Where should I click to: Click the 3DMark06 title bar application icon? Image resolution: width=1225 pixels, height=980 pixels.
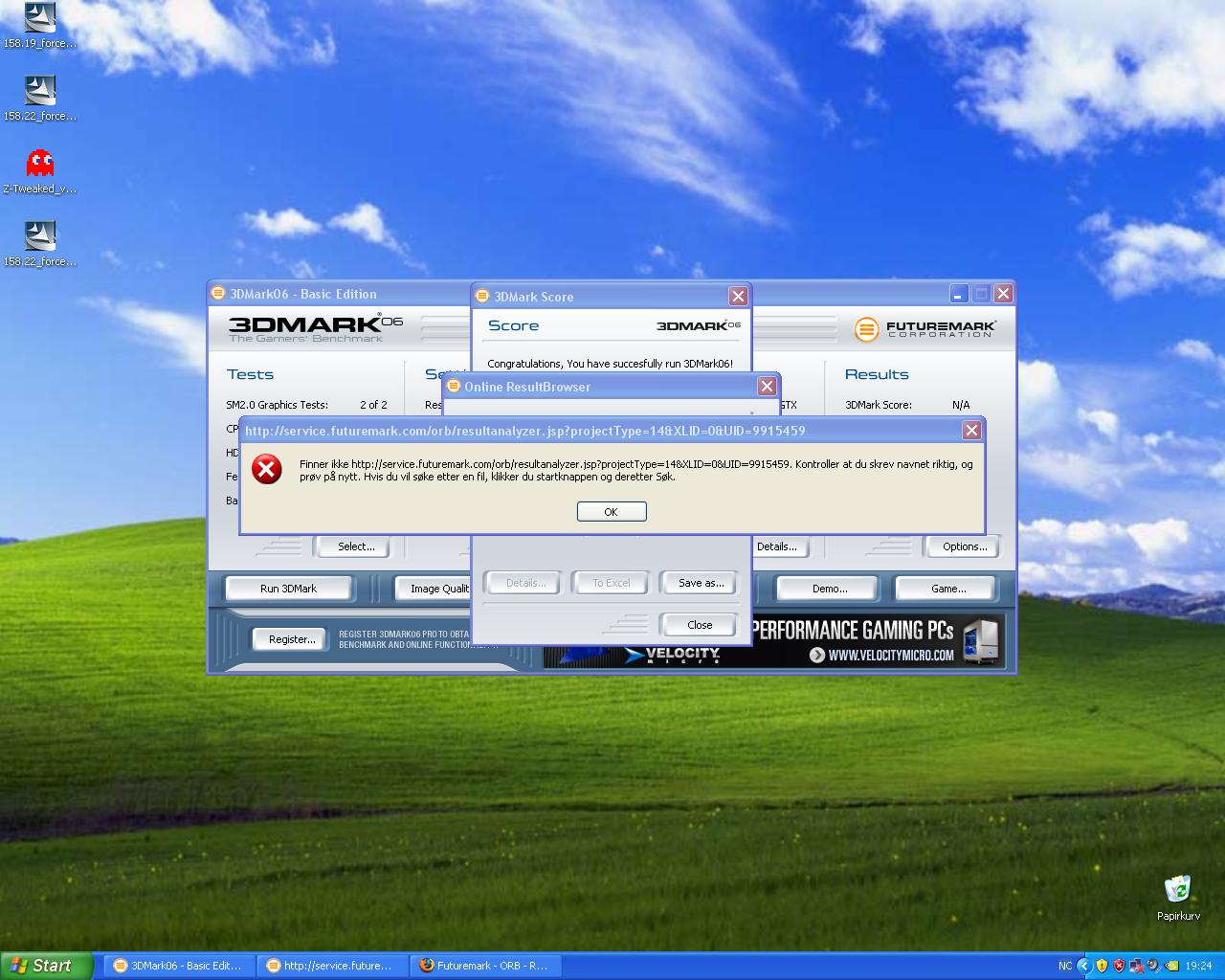218,293
